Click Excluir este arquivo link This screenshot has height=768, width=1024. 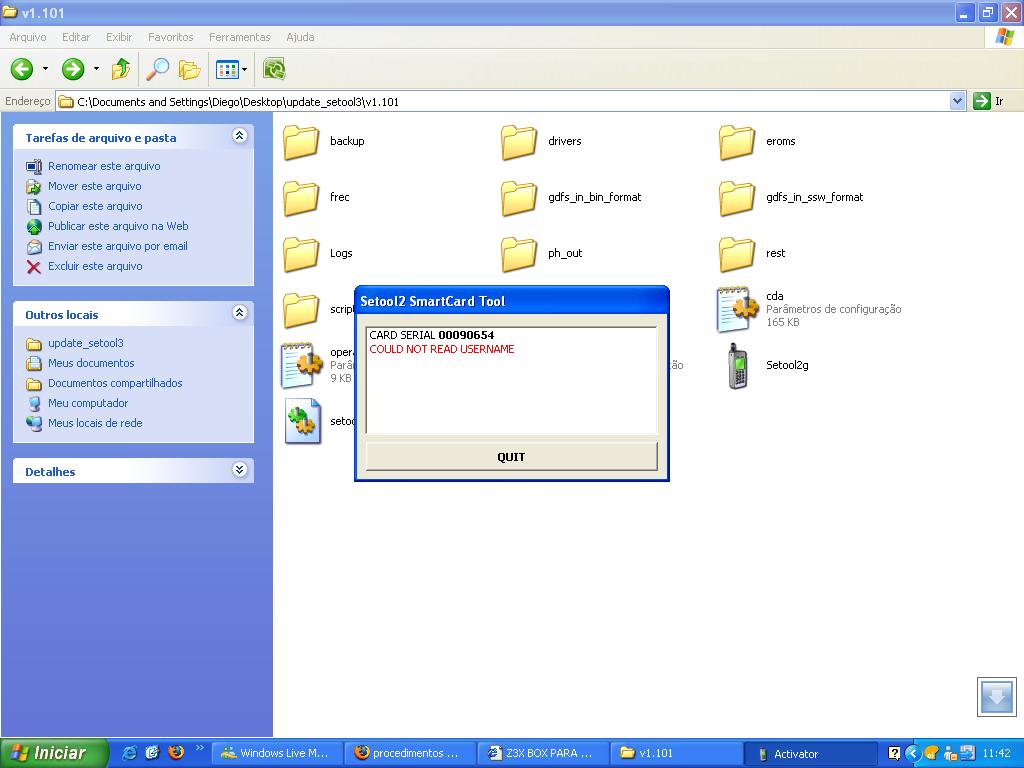95,266
